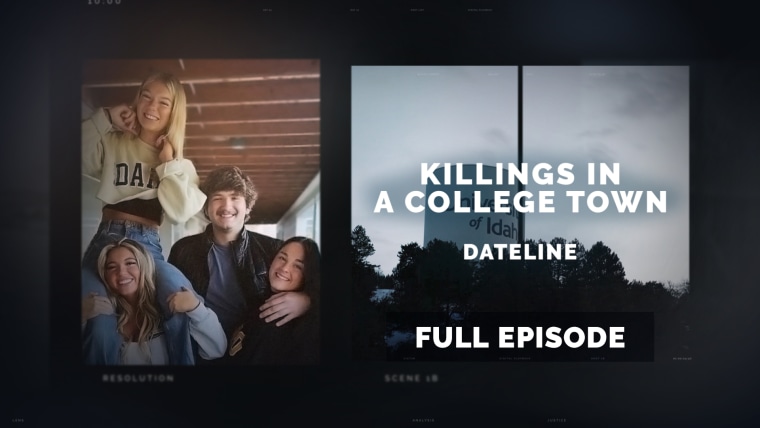Click the FULL EPISODE banner
This screenshot has height=428, width=760.
[x=520, y=337]
